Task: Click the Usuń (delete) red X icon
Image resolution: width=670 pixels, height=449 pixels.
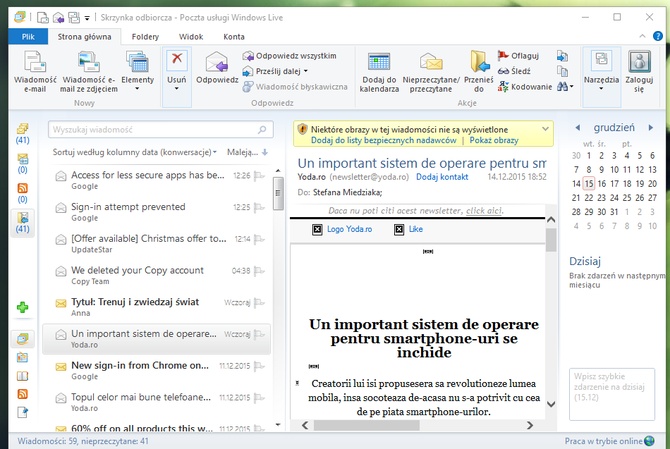Action: [x=176, y=61]
